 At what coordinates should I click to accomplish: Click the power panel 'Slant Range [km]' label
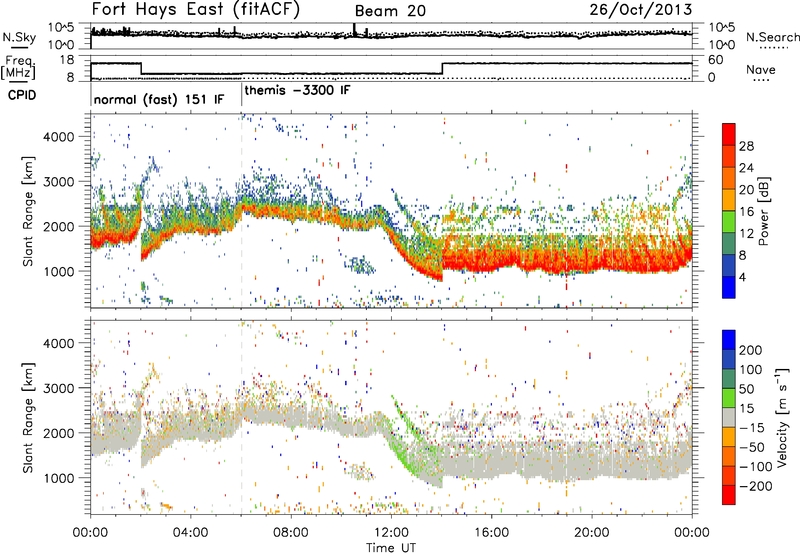point(28,211)
